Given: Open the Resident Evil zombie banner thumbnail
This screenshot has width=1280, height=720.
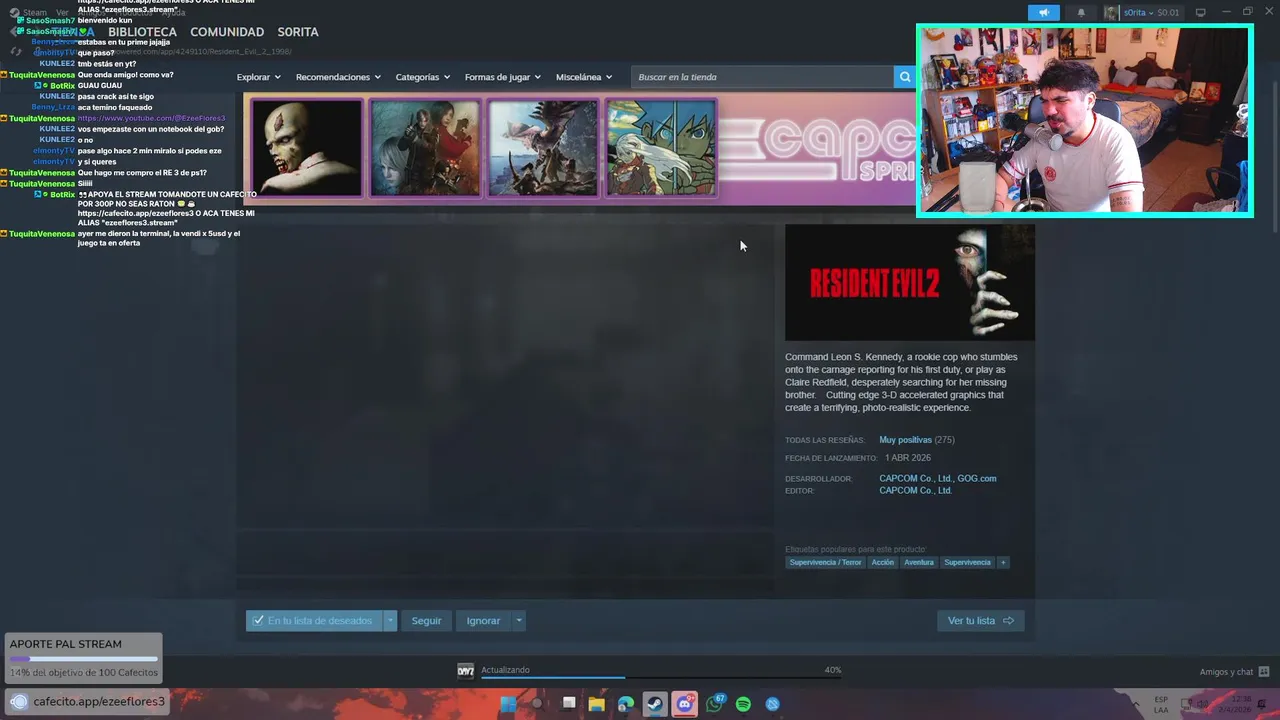Looking at the screenshot, I should pos(306,148).
